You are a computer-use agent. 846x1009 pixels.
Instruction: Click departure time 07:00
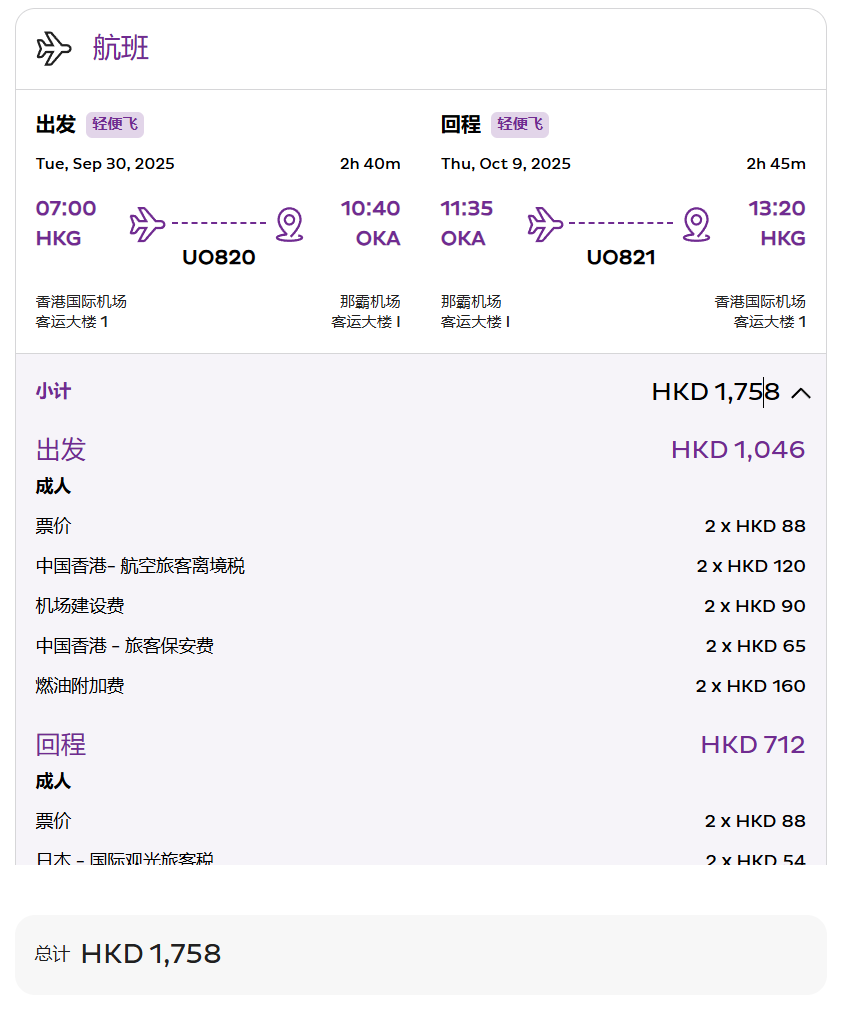point(66,208)
